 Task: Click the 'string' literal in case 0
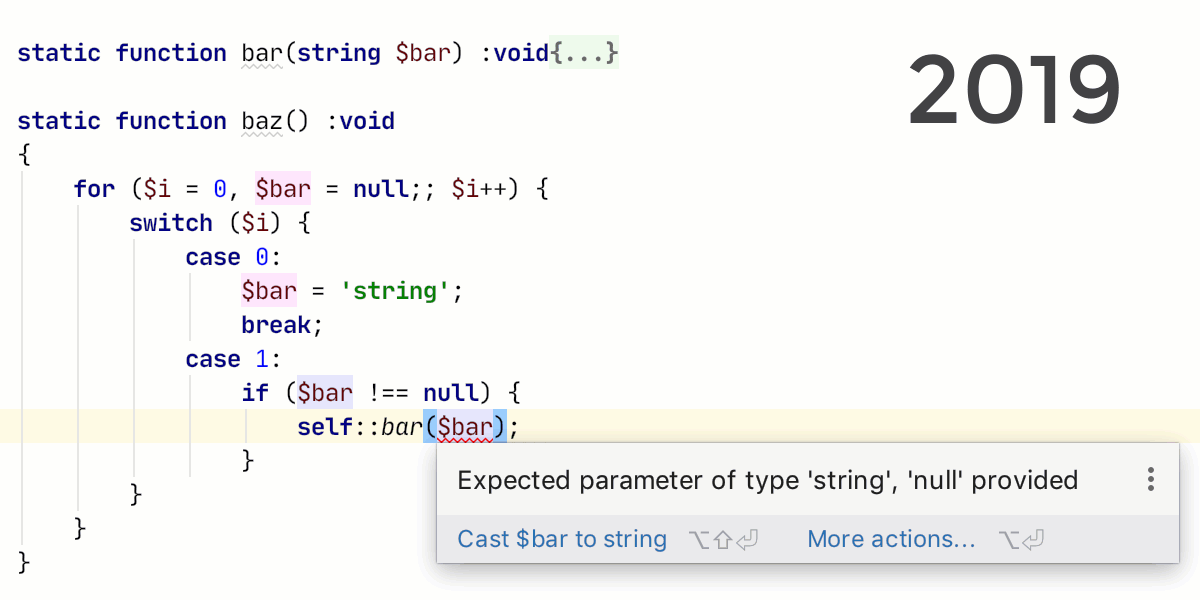click(397, 290)
